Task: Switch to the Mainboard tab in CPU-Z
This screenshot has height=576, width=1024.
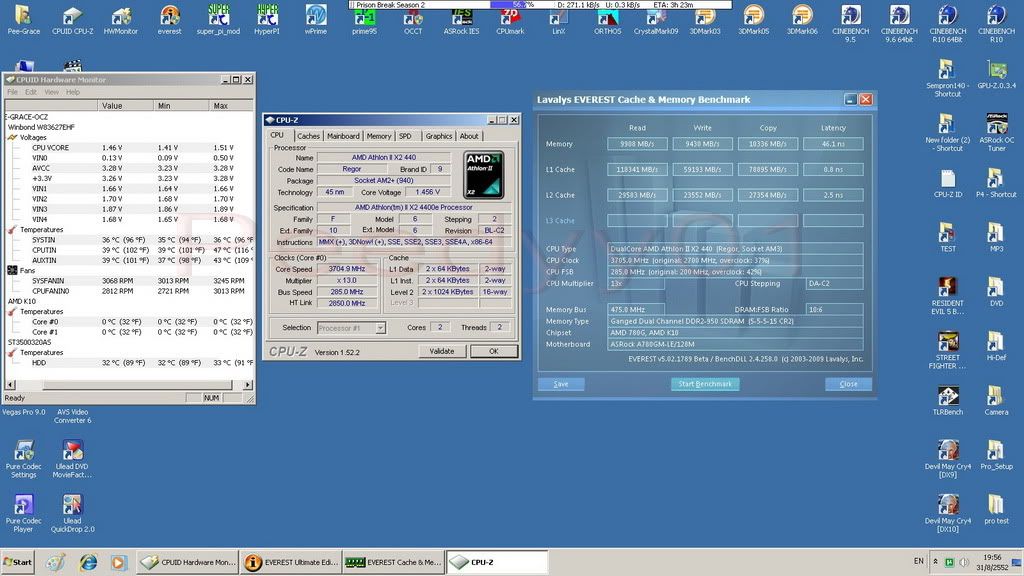Action: [343, 136]
